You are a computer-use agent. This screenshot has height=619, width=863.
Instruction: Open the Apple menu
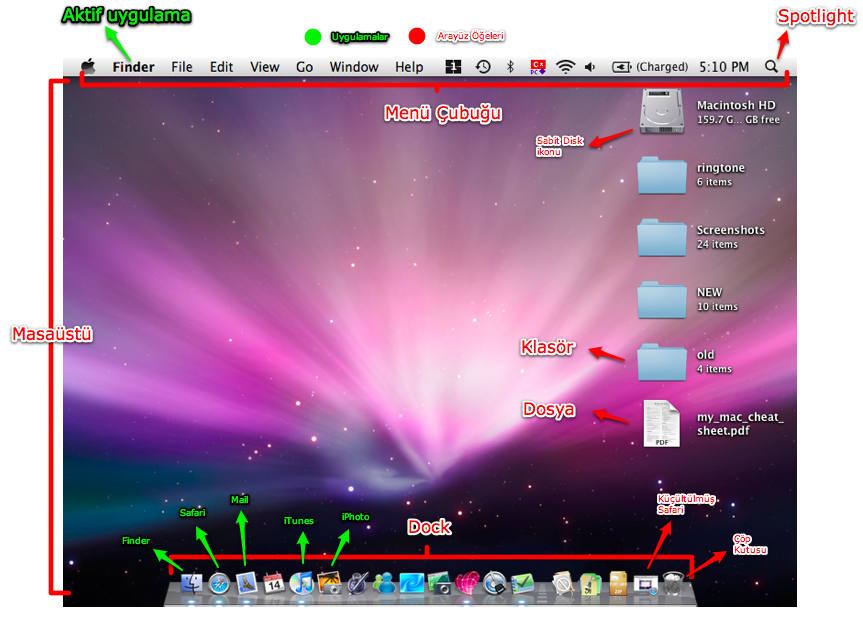[88, 67]
